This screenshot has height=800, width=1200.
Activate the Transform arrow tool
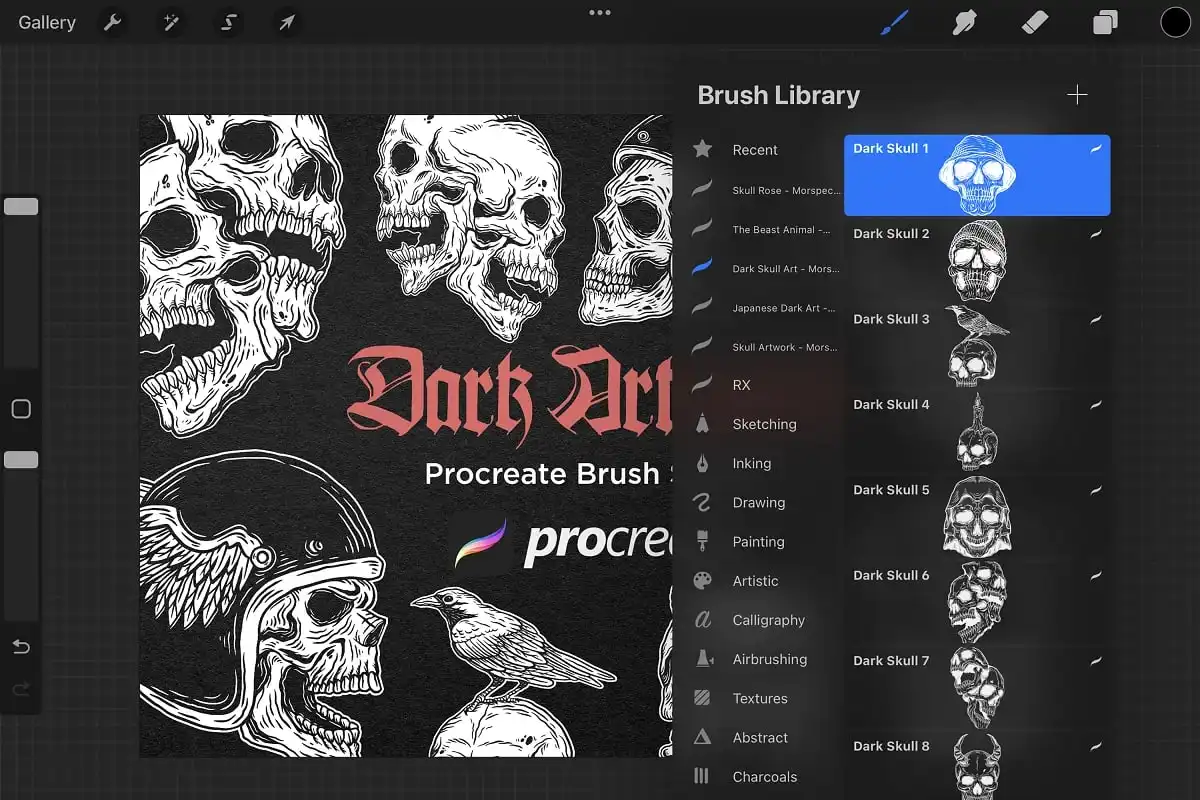pyautogui.click(x=287, y=22)
